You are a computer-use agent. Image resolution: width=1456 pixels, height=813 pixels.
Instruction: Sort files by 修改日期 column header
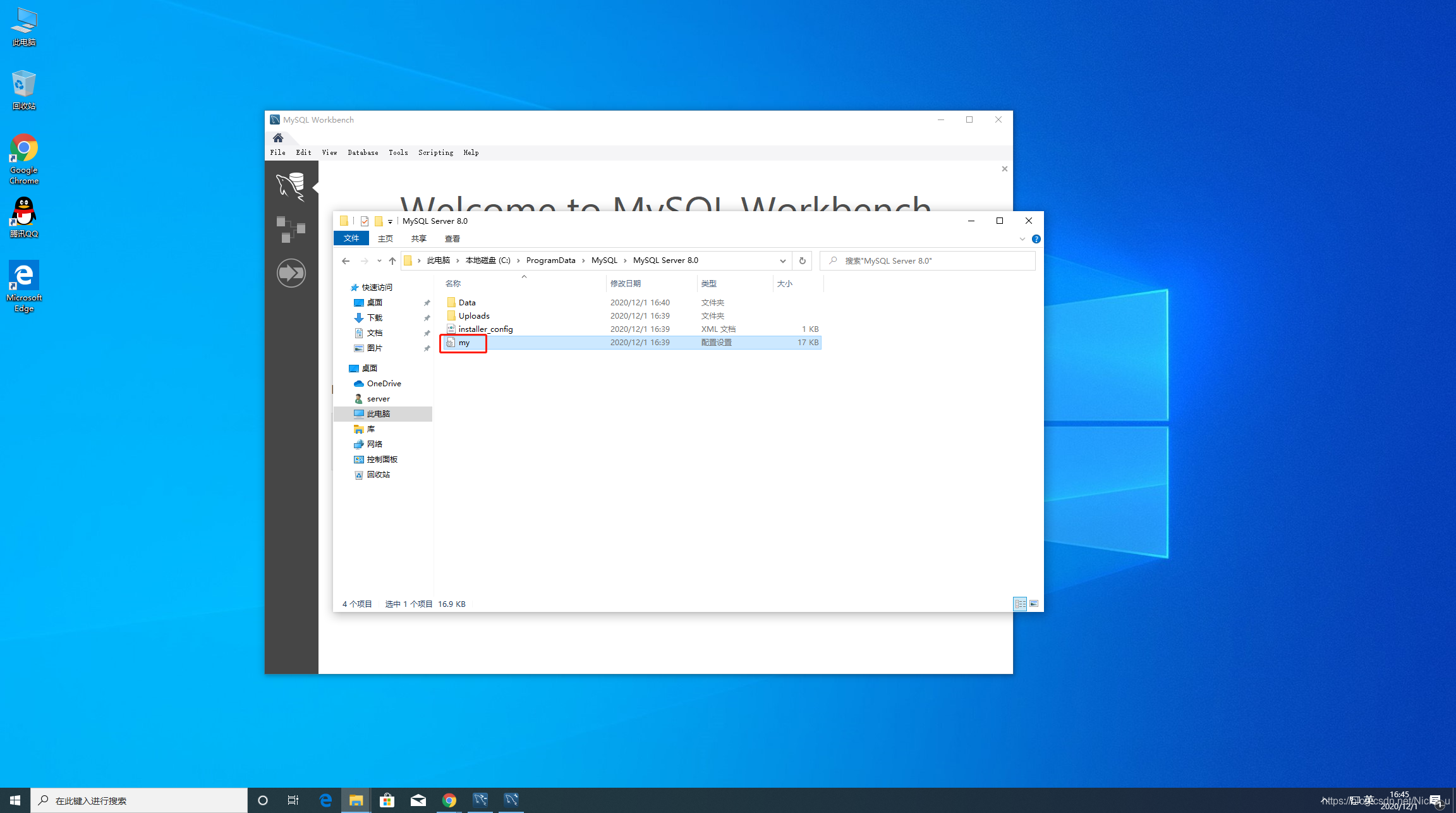[x=626, y=283]
